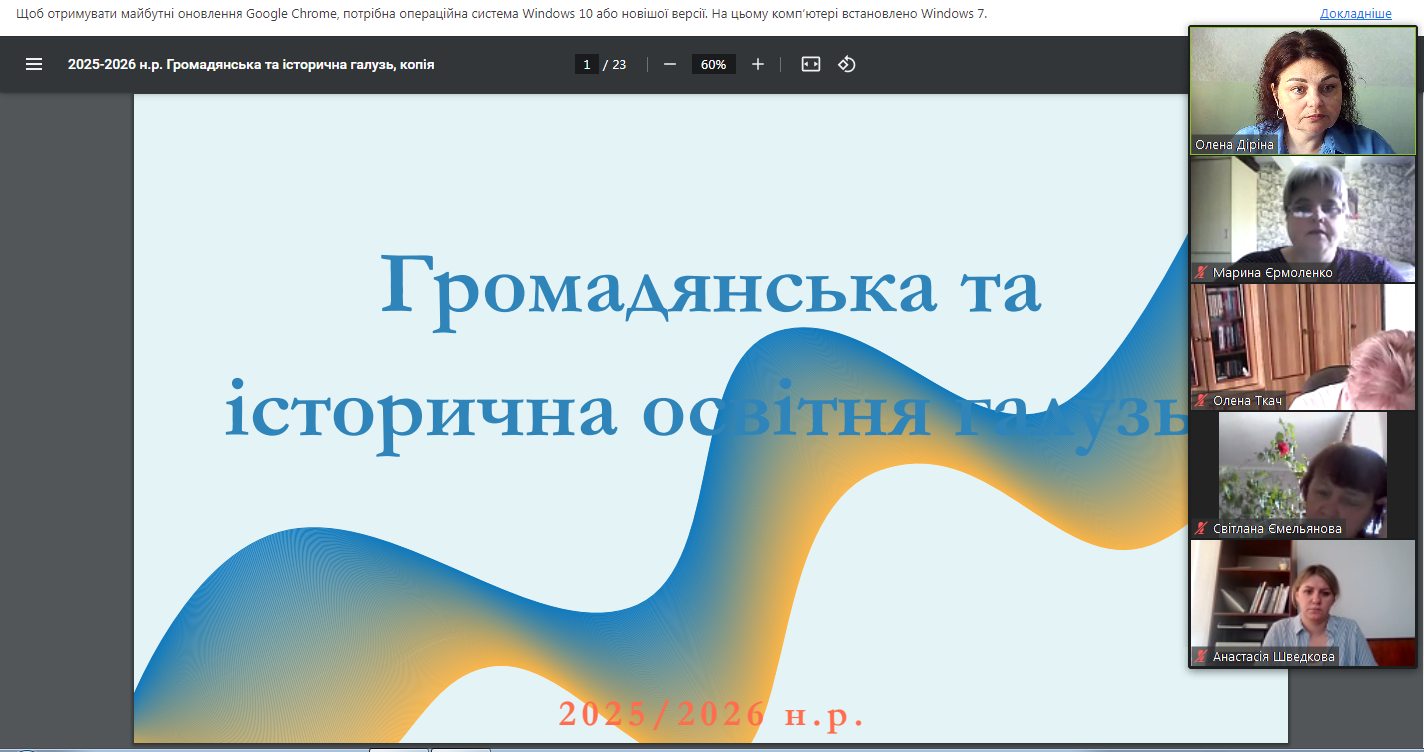The image size is (1424, 752).
Task: Click the fit to page icon
Action: (x=811, y=64)
